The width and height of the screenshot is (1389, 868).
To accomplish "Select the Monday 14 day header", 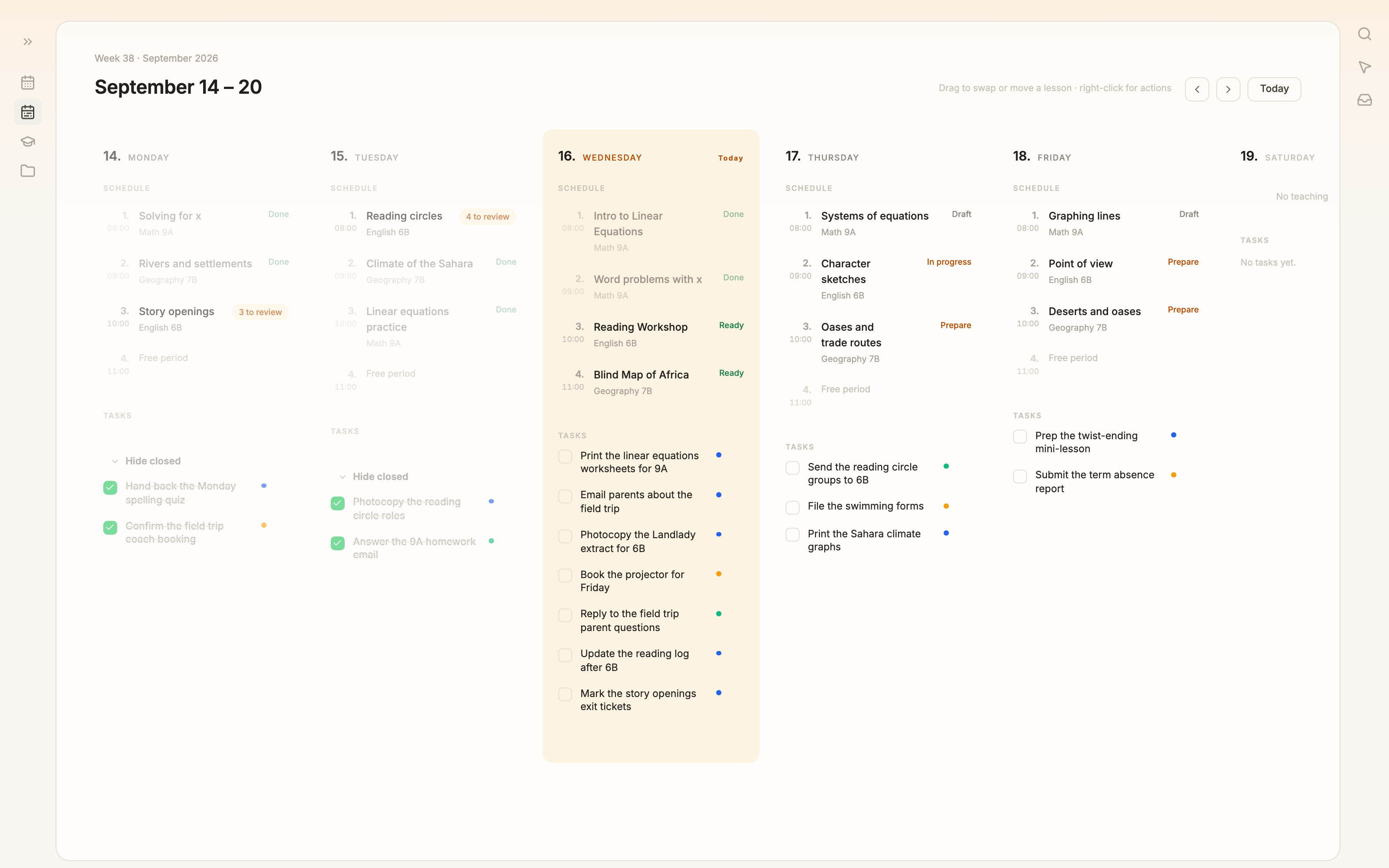I will coord(136,157).
